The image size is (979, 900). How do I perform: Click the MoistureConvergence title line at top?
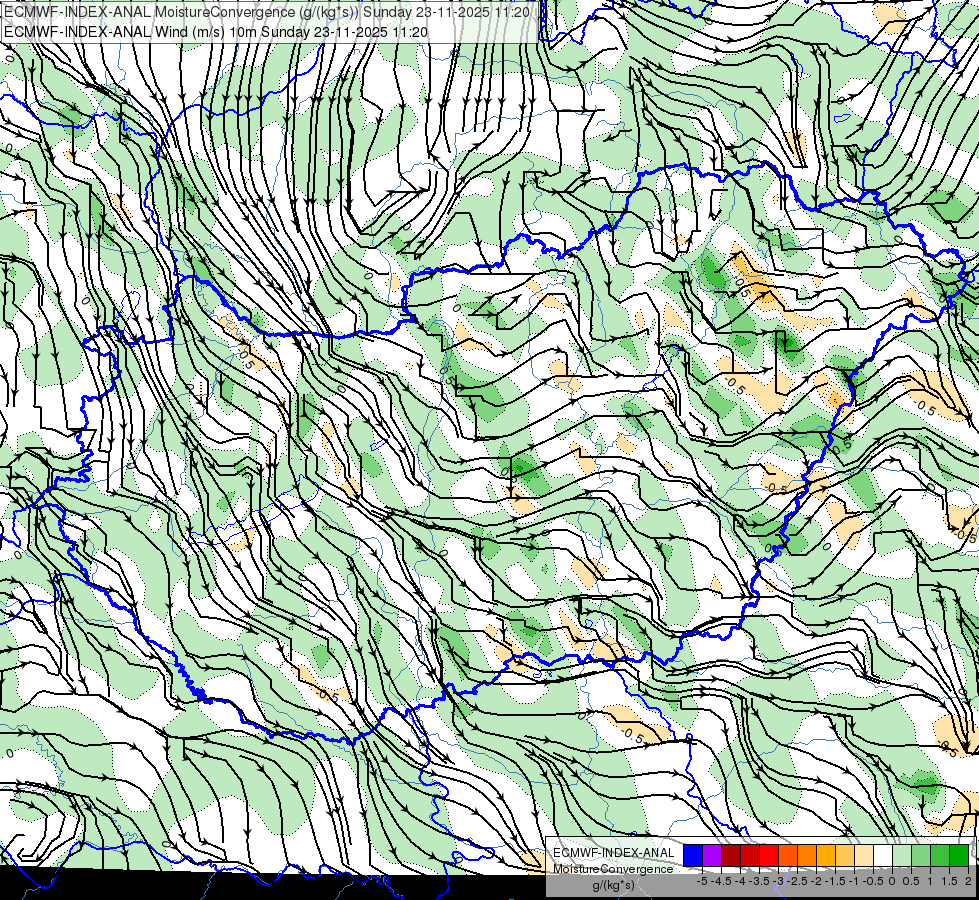pos(267,12)
